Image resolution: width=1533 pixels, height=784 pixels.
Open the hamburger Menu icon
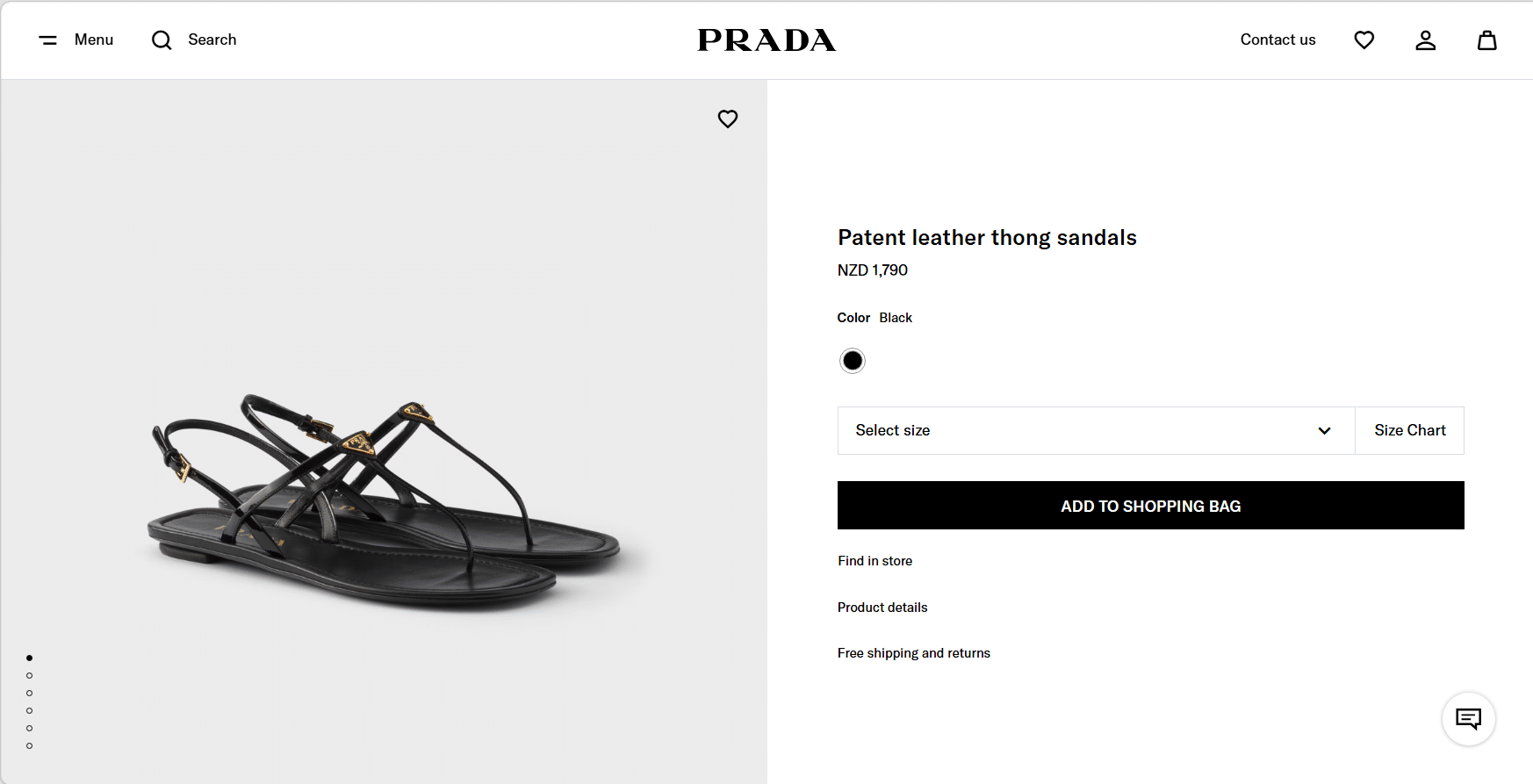tap(48, 40)
